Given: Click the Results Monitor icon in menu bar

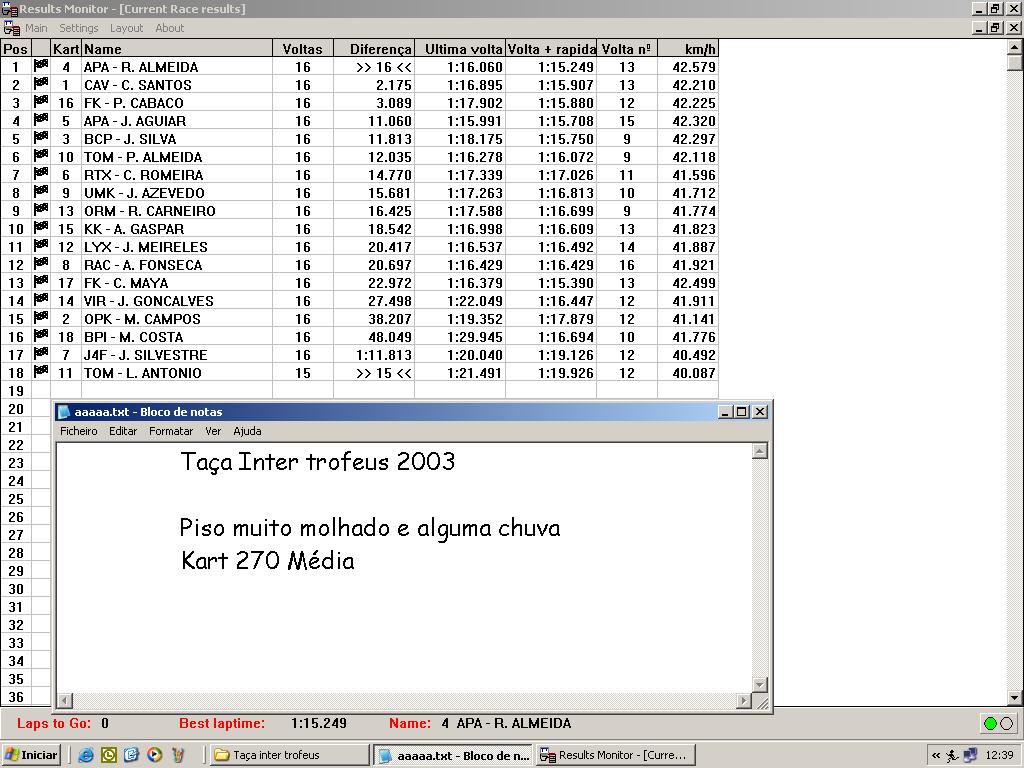Looking at the screenshot, I should 11,28.
